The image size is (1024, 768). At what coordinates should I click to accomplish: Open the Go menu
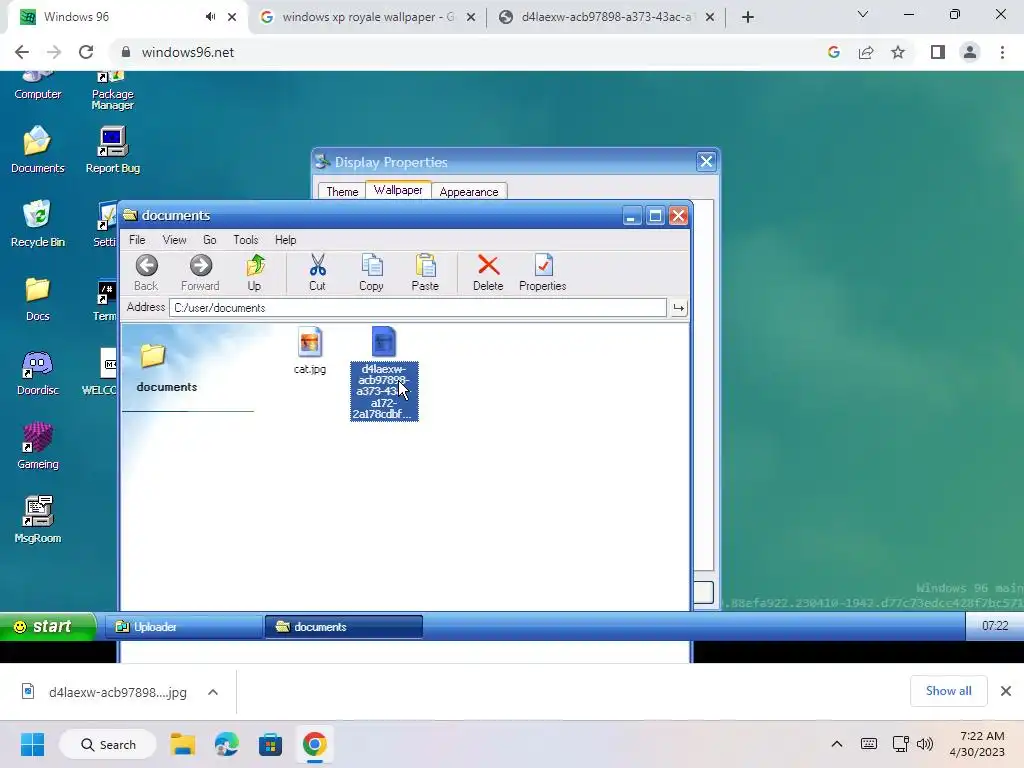tap(210, 240)
